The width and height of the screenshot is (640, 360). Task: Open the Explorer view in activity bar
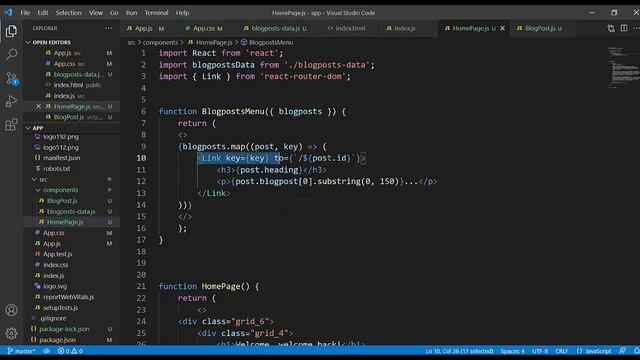coord(11,31)
